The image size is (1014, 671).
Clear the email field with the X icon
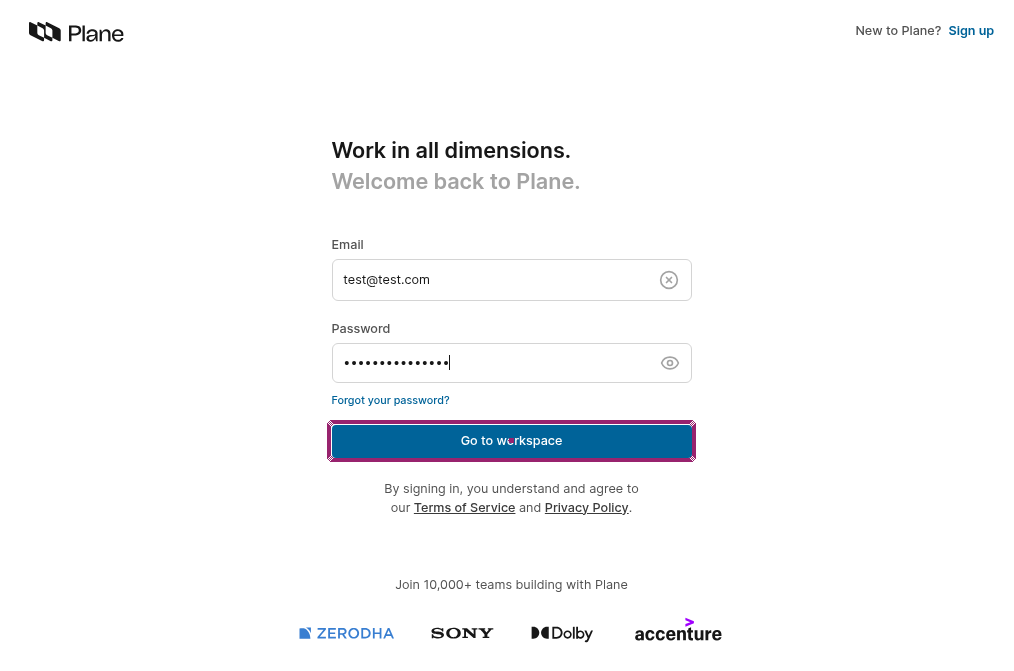(669, 281)
